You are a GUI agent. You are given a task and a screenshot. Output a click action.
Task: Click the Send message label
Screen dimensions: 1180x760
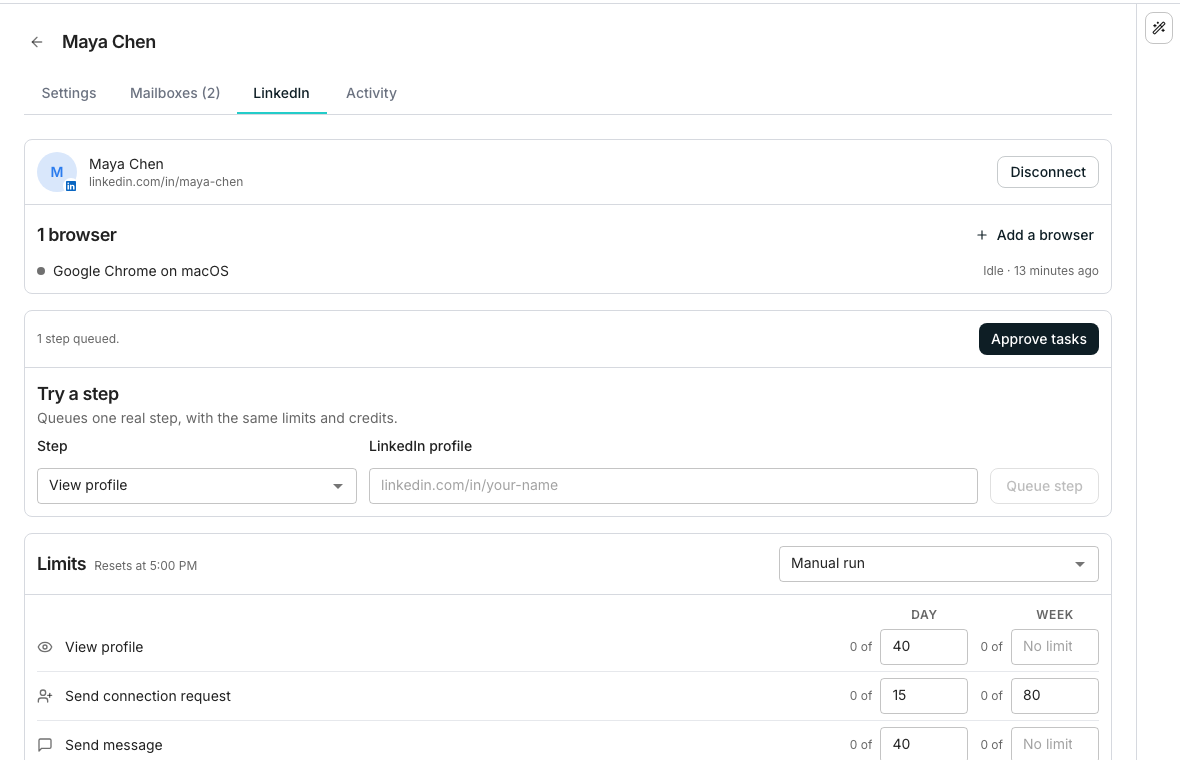click(x=114, y=745)
